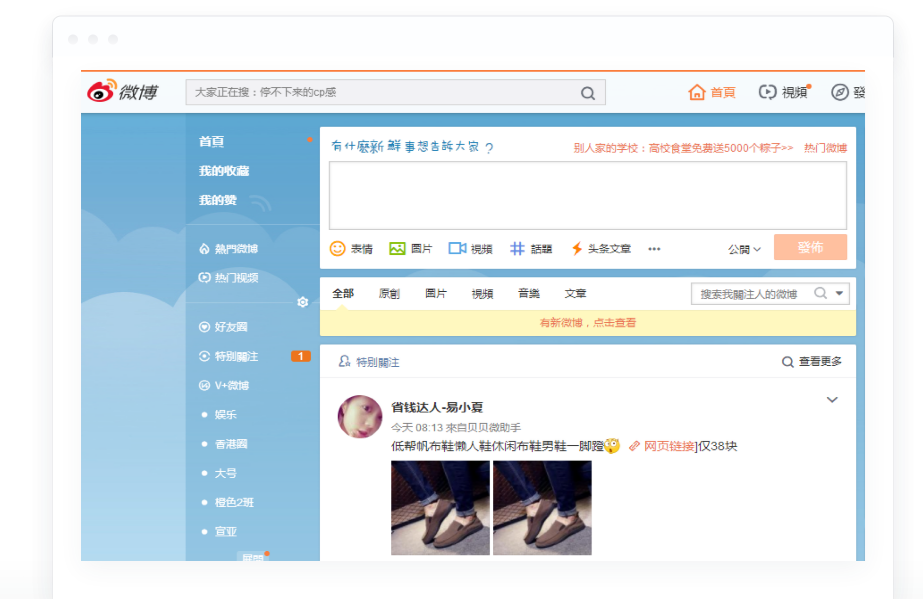Click the search magnifier in top bar

(587, 93)
